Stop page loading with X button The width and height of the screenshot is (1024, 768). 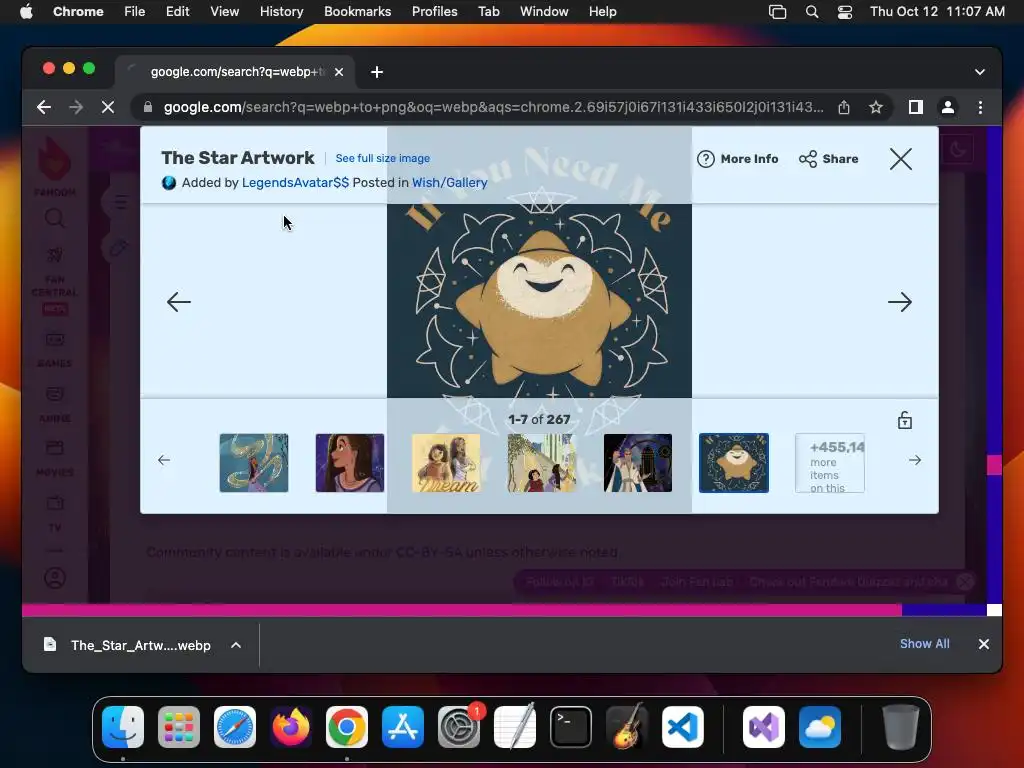coord(108,107)
